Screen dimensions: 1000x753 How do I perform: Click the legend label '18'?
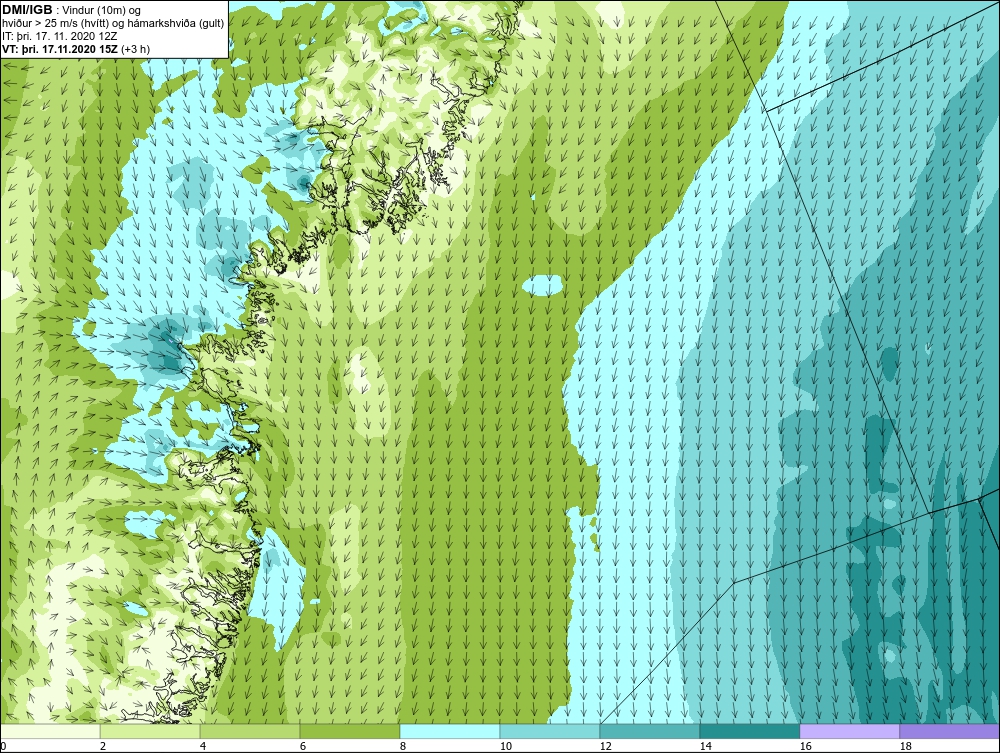tap(906, 746)
